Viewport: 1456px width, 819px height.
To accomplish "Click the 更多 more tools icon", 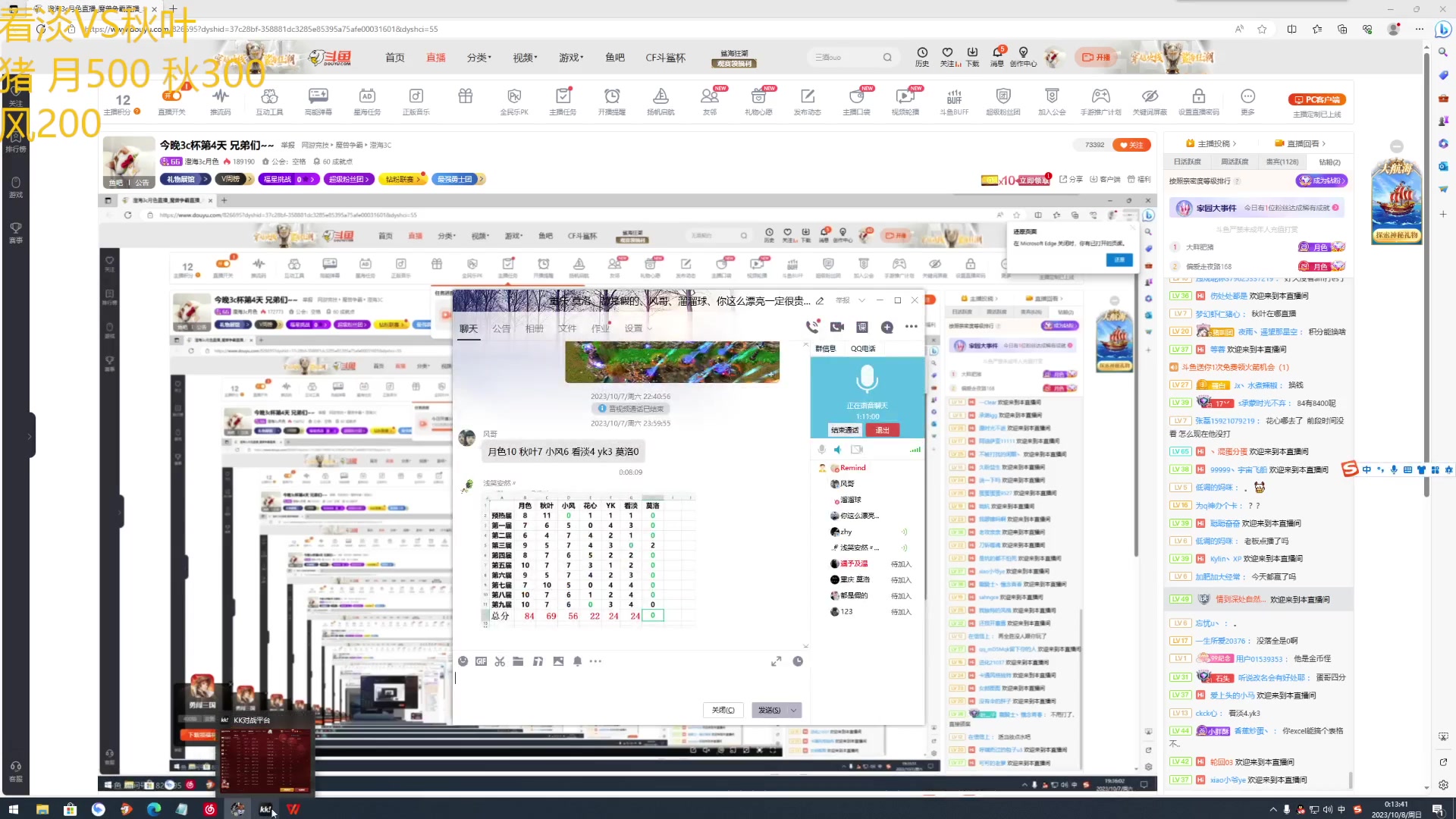I will 1247,100.
